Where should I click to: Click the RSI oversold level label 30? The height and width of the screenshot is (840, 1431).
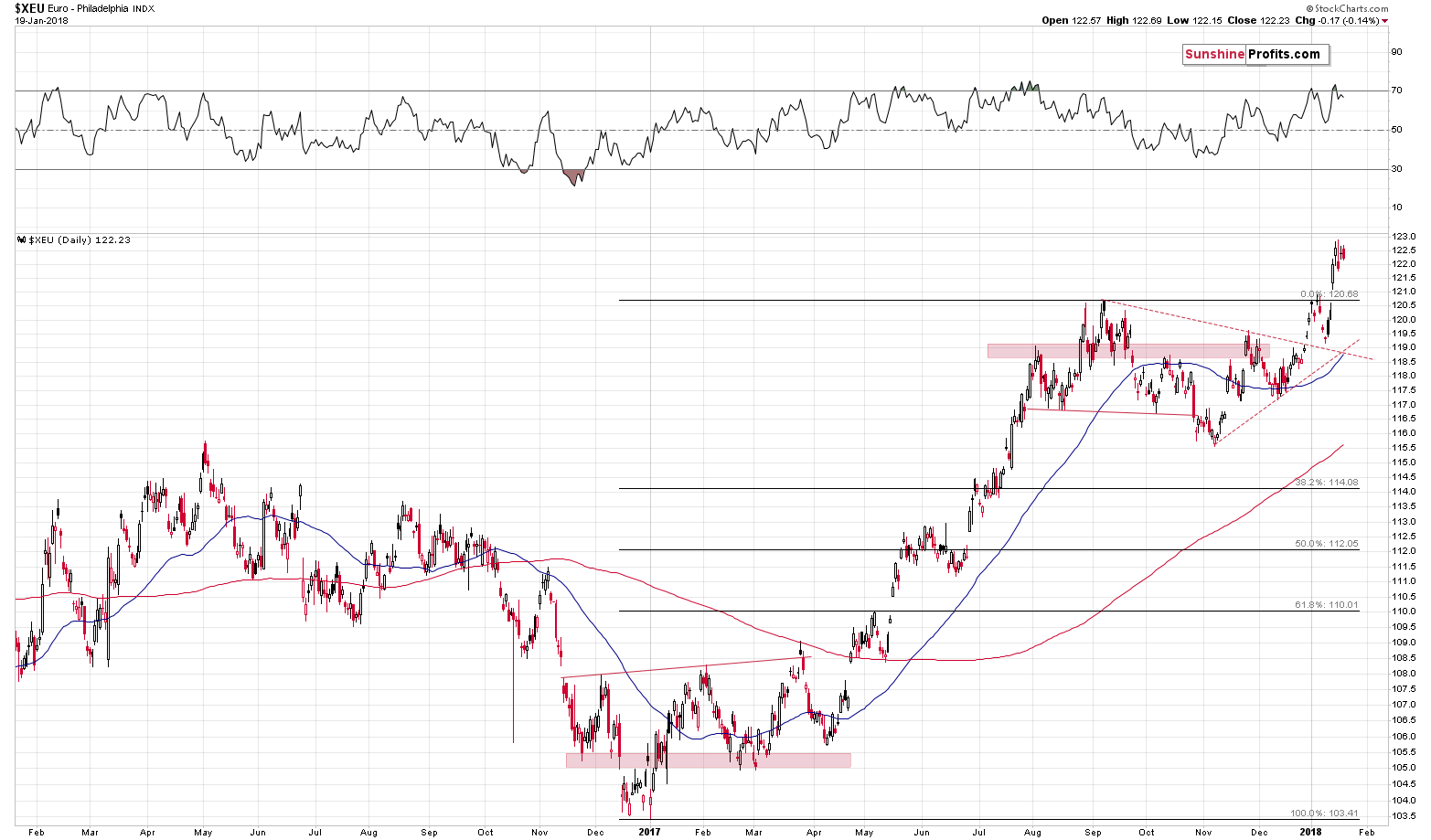pos(1396,168)
